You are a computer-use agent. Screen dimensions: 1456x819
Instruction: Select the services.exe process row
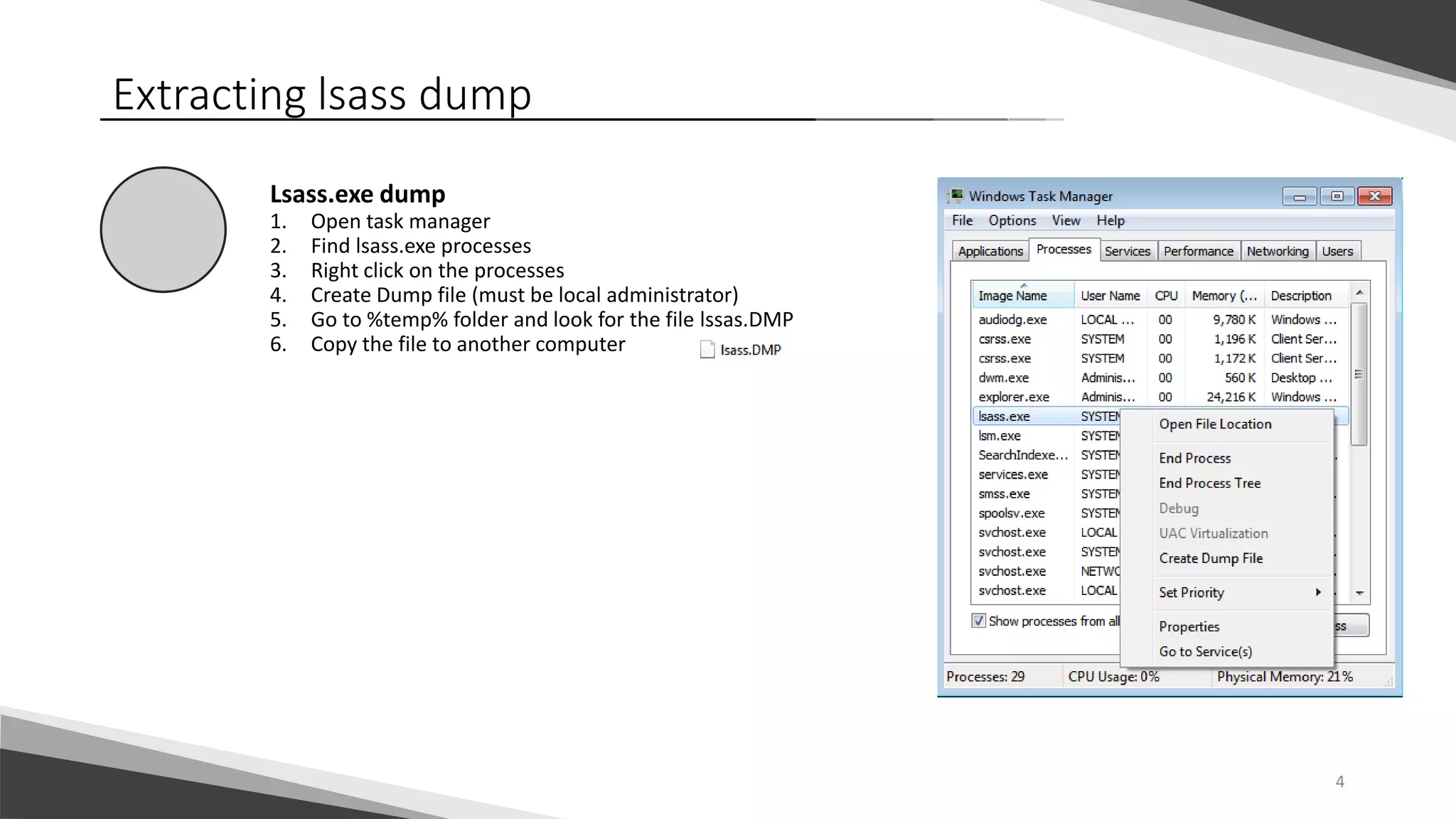(x=1046, y=474)
